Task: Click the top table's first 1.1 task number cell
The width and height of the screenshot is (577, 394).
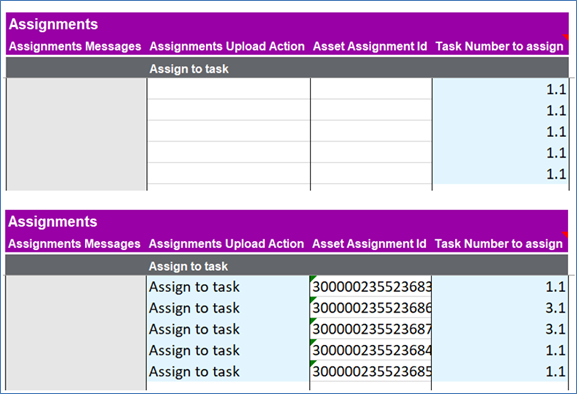Action: [500, 89]
